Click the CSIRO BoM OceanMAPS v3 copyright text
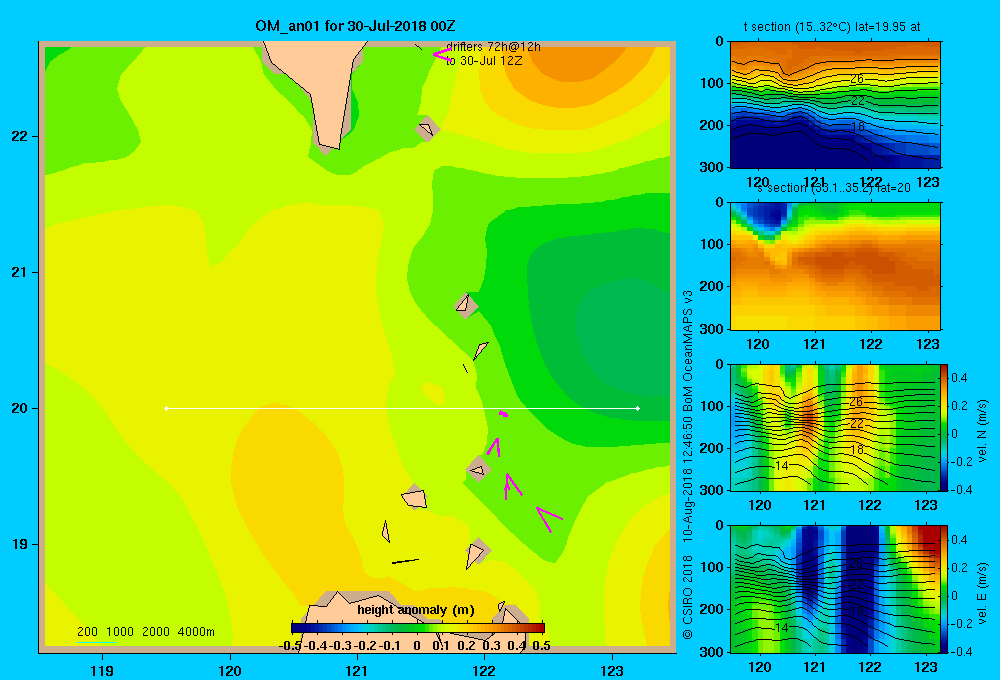The height and width of the screenshot is (680, 1000). tap(688, 464)
